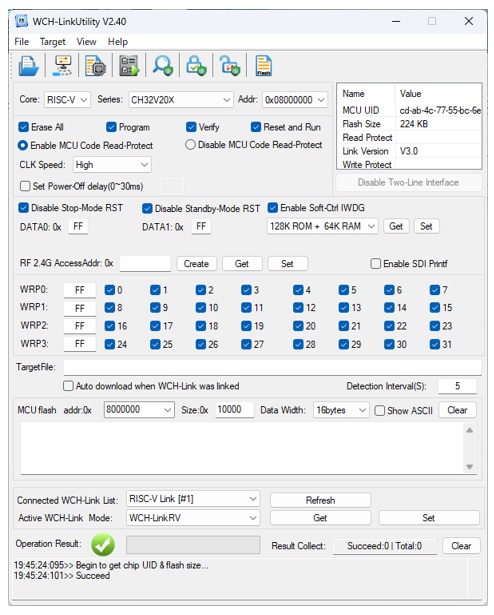Click the RF 2.4G AccessAddr input field
Viewport: 494px width, 615px height.
pos(145,263)
